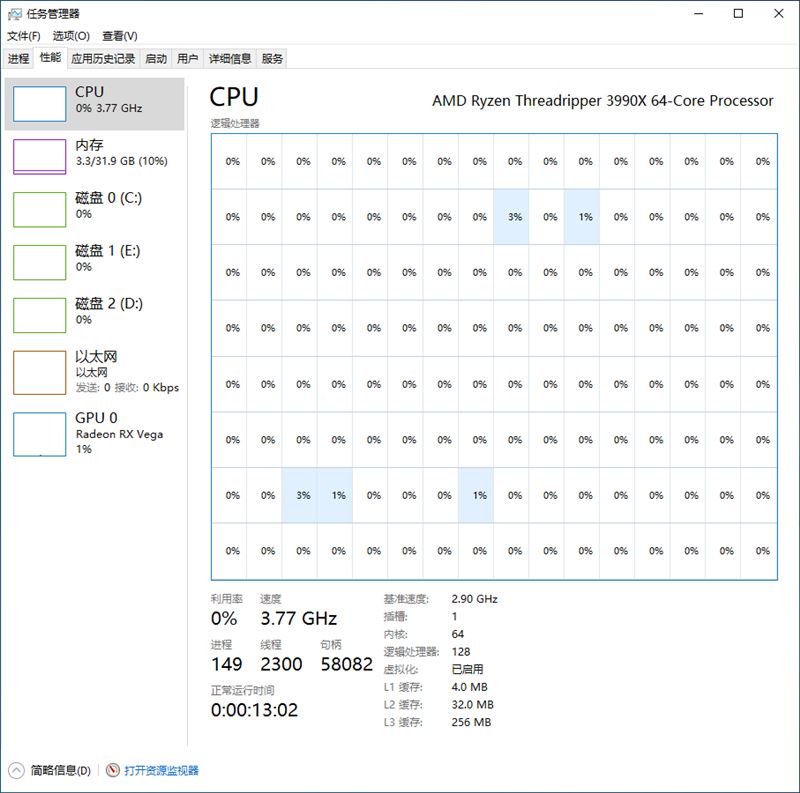Viewport: 800px width, 793px height.
Task: Click the 3% cell in second grid row
Action: [511, 217]
